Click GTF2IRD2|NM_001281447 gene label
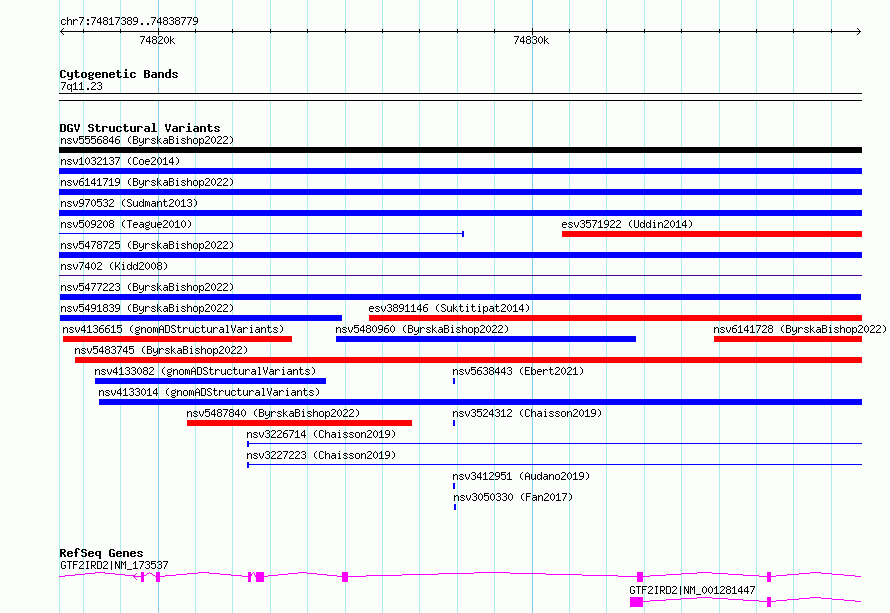The height and width of the screenshot is (613, 890). [x=692, y=590]
